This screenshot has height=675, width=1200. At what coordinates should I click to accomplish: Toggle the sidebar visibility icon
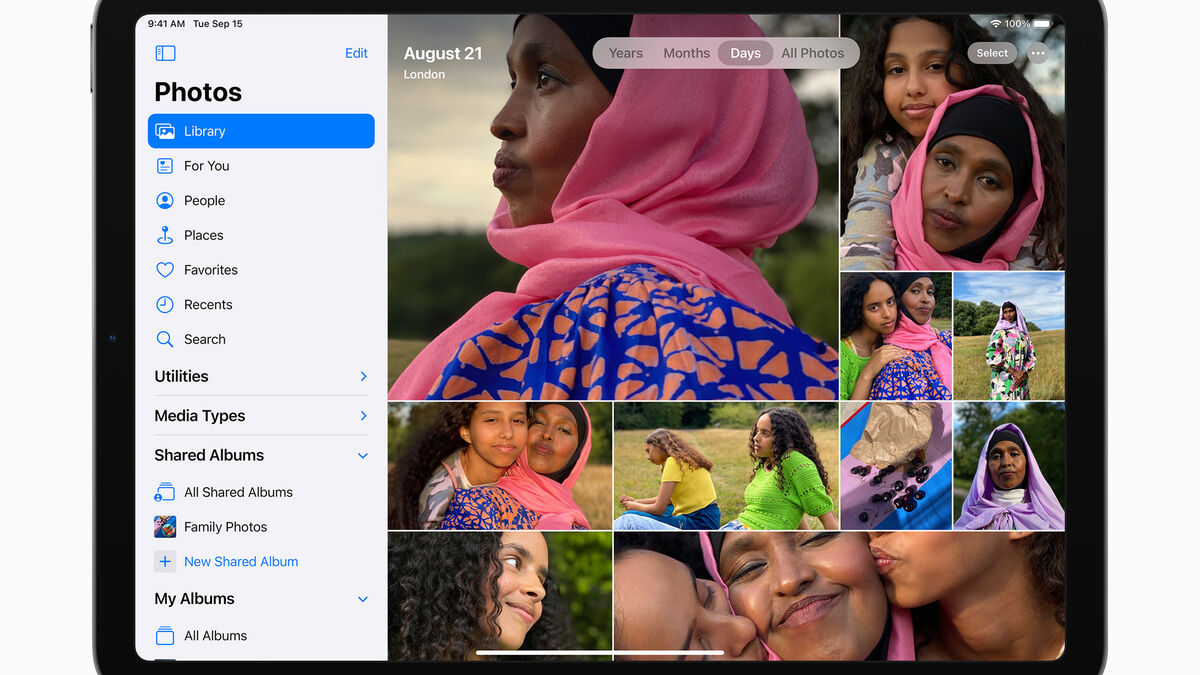[166, 54]
